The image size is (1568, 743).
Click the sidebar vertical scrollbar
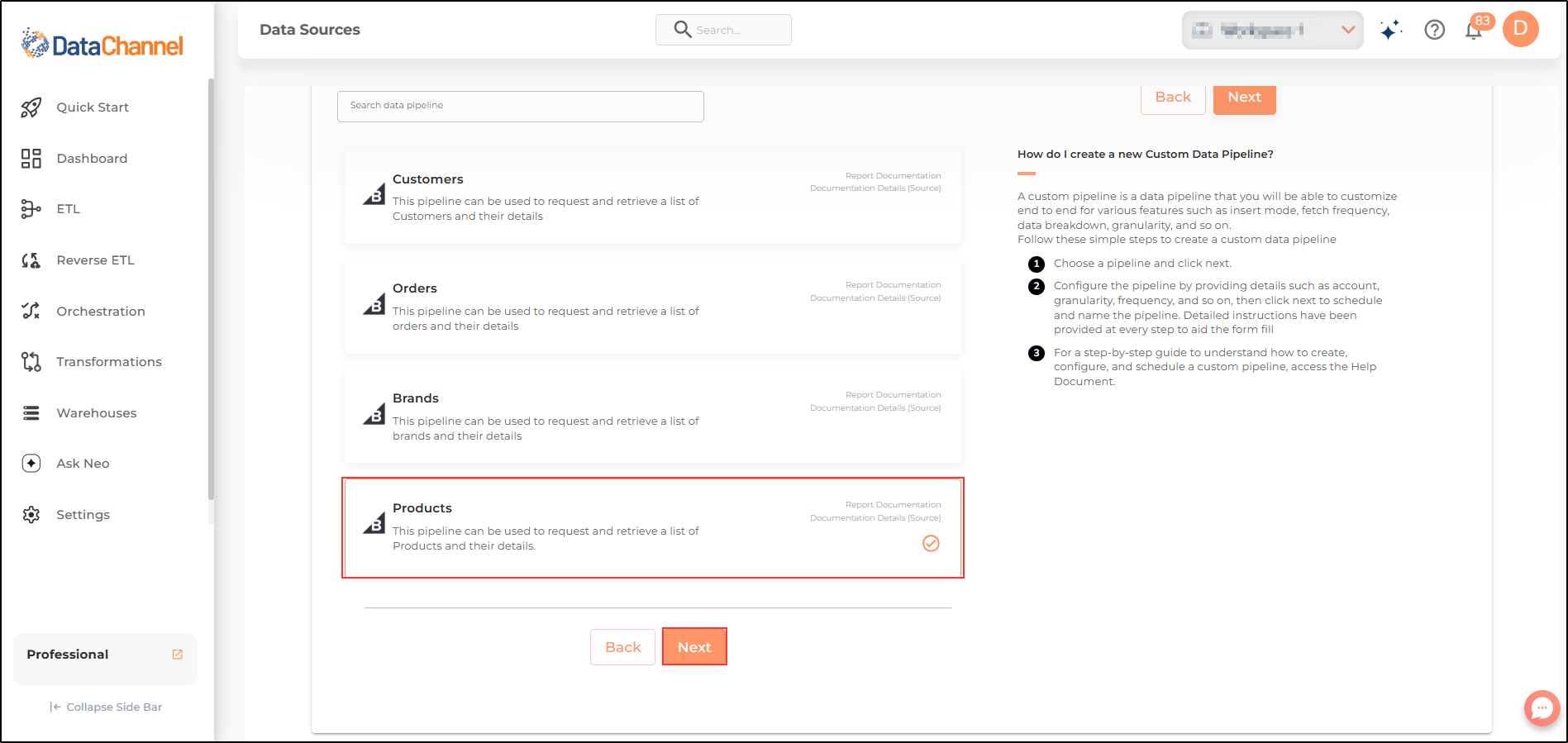(x=211, y=289)
